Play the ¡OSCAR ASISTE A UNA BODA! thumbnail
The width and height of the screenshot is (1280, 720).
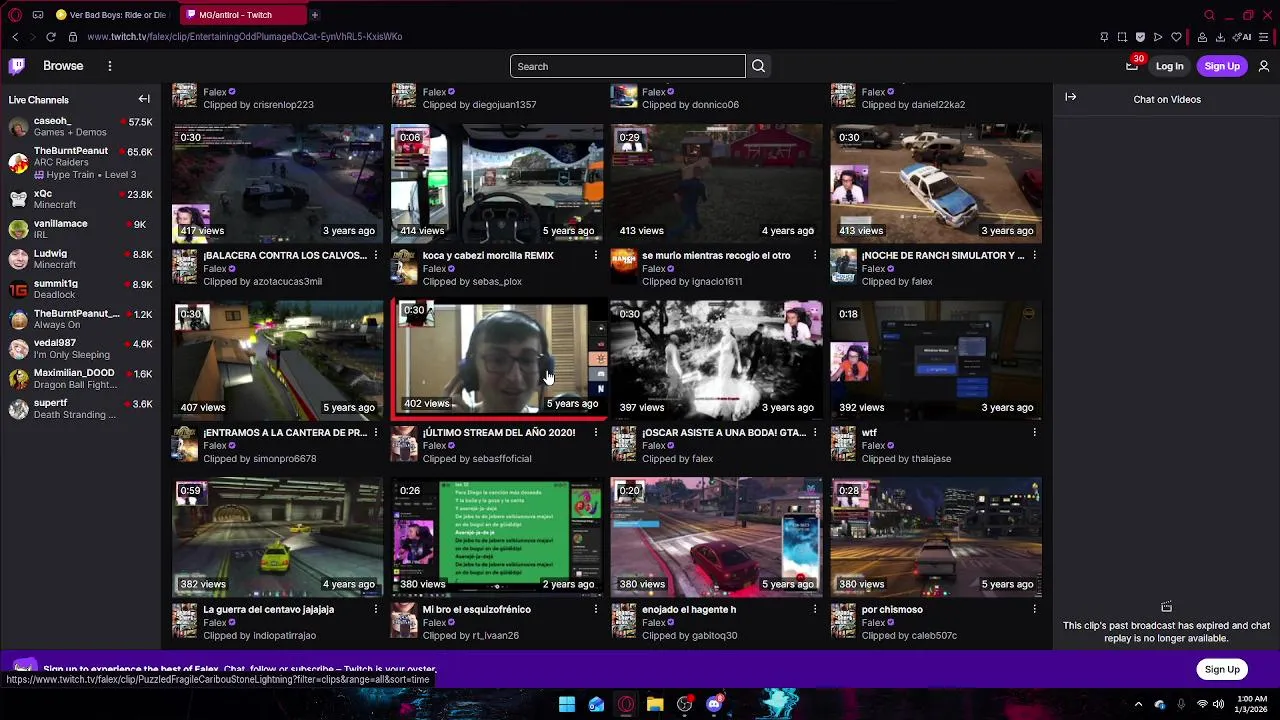pos(716,360)
